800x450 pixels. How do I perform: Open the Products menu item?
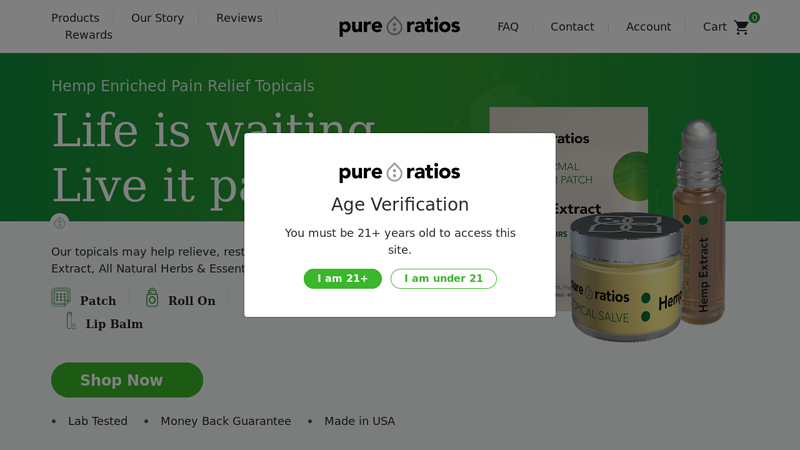(x=75, y=18)
